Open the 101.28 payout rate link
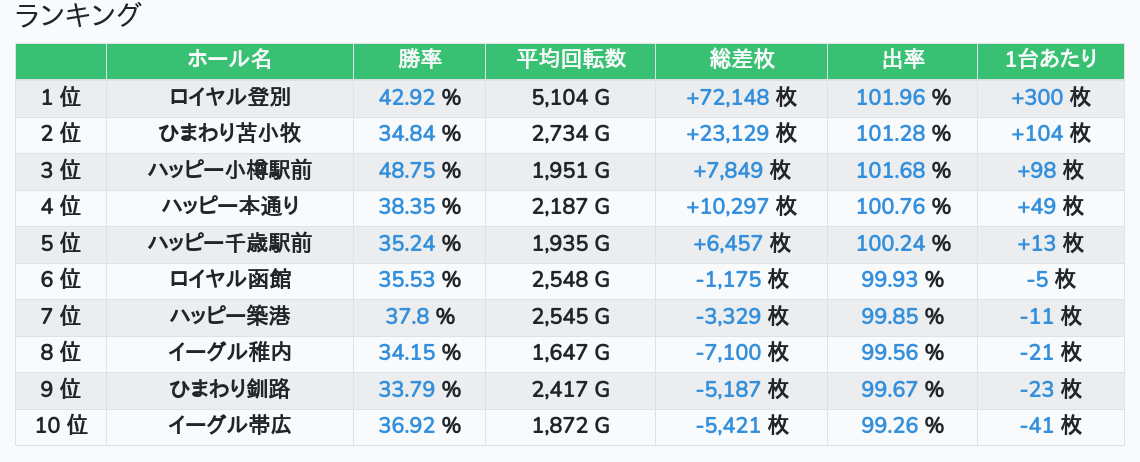 [x=890, y=134]
